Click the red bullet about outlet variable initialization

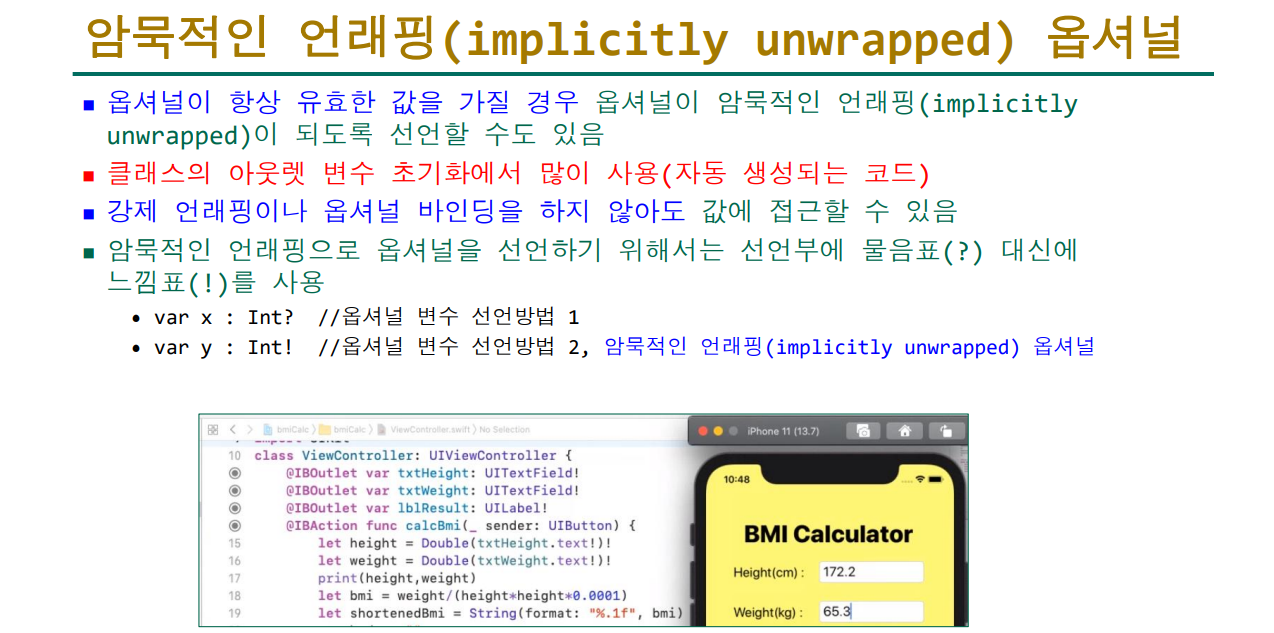tap(518, 173)
